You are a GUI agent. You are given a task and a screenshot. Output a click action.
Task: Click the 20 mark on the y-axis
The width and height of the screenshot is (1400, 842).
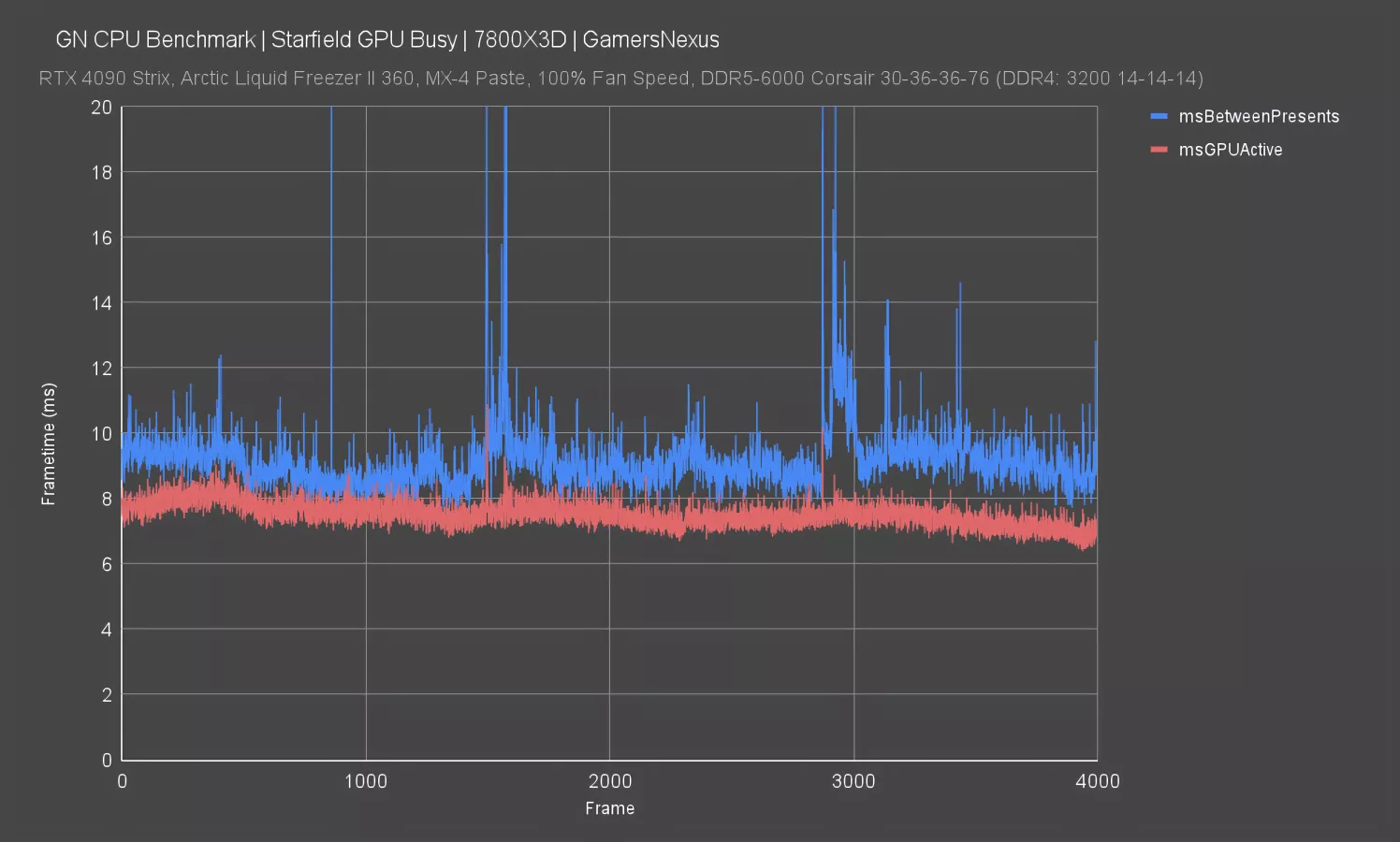point(99,107)
